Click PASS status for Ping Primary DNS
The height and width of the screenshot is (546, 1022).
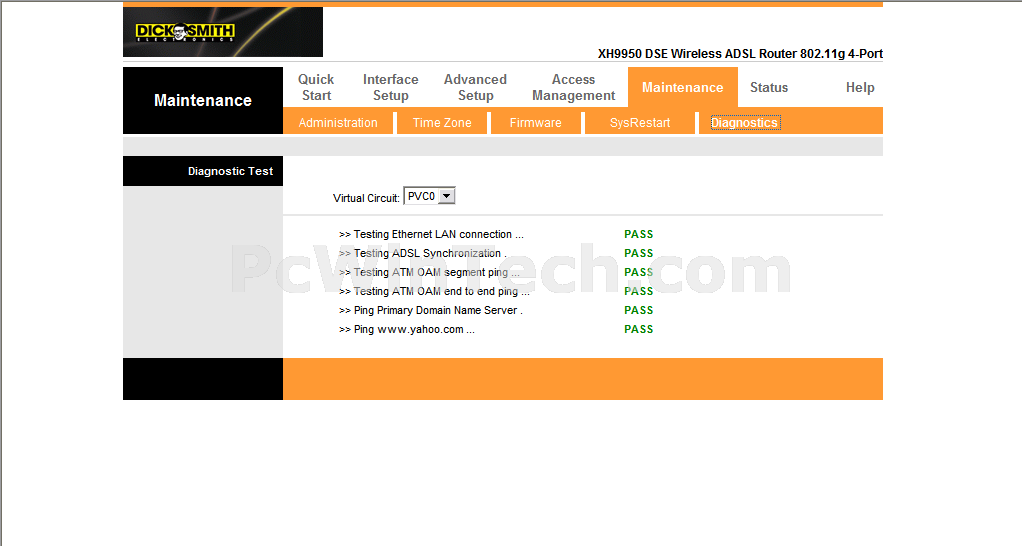coord(638,310)
